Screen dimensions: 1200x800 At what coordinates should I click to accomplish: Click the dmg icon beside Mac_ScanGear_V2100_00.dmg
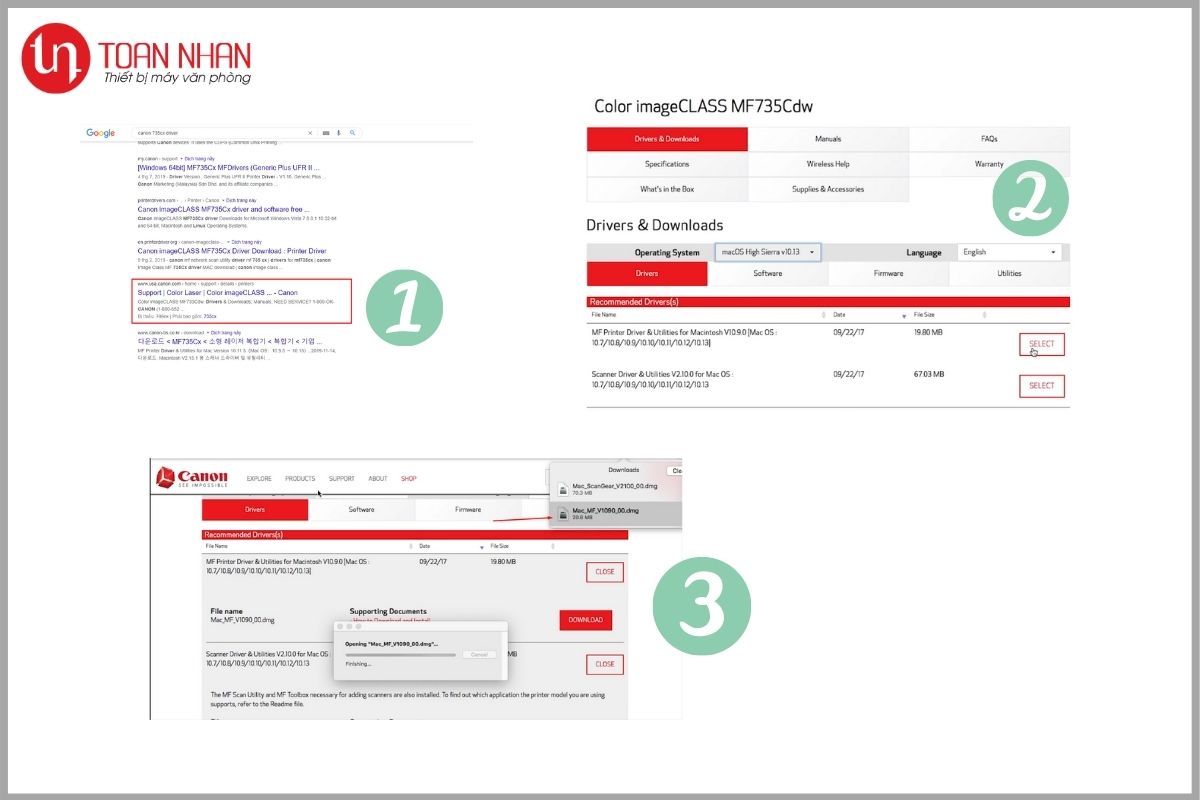point(563,489)
